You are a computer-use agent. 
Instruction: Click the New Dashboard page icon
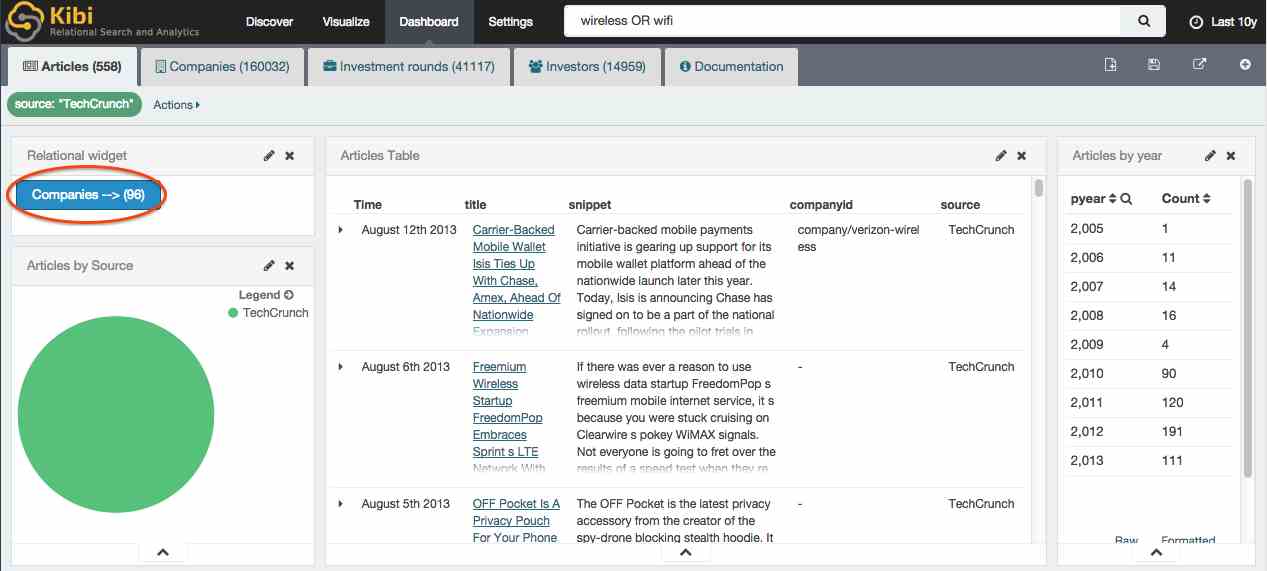1111,65
